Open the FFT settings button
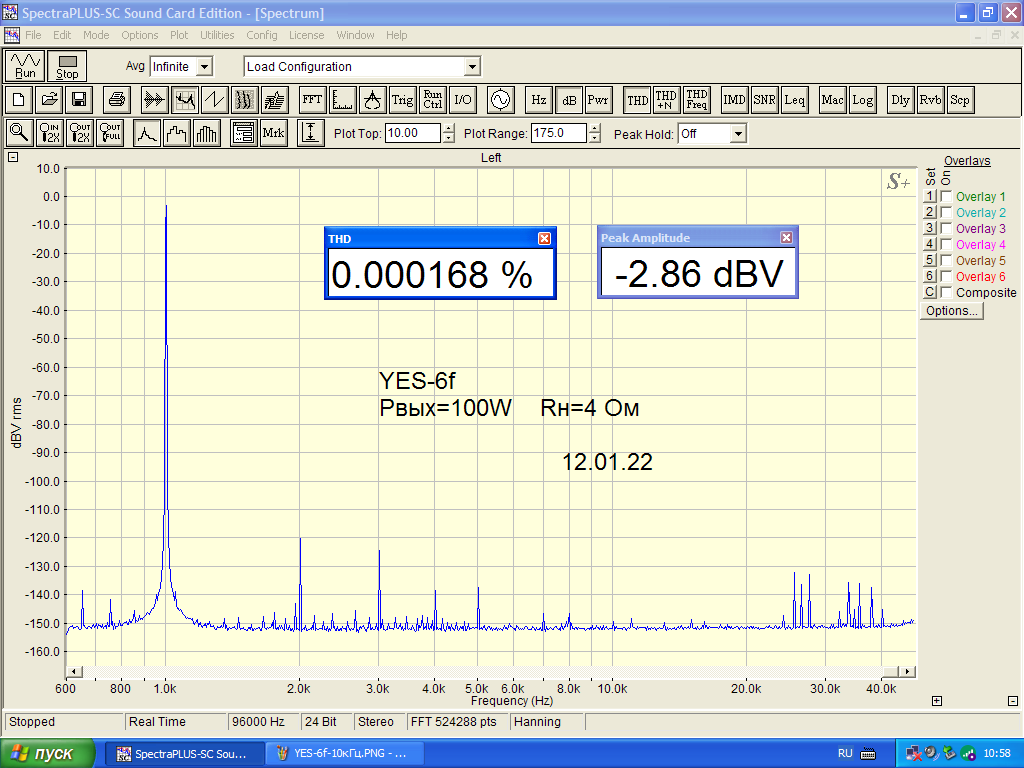 312,100
